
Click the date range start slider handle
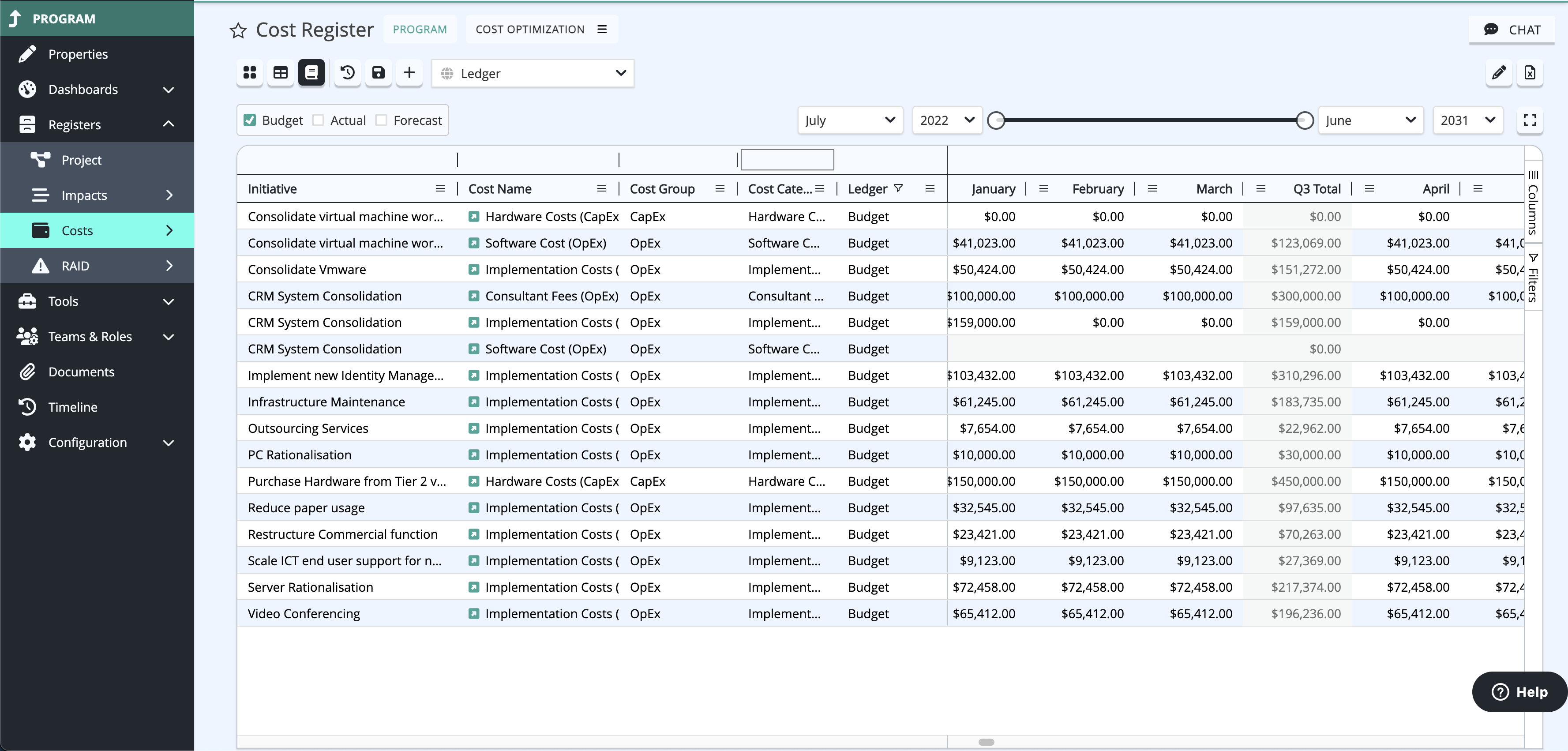point(996,120)
